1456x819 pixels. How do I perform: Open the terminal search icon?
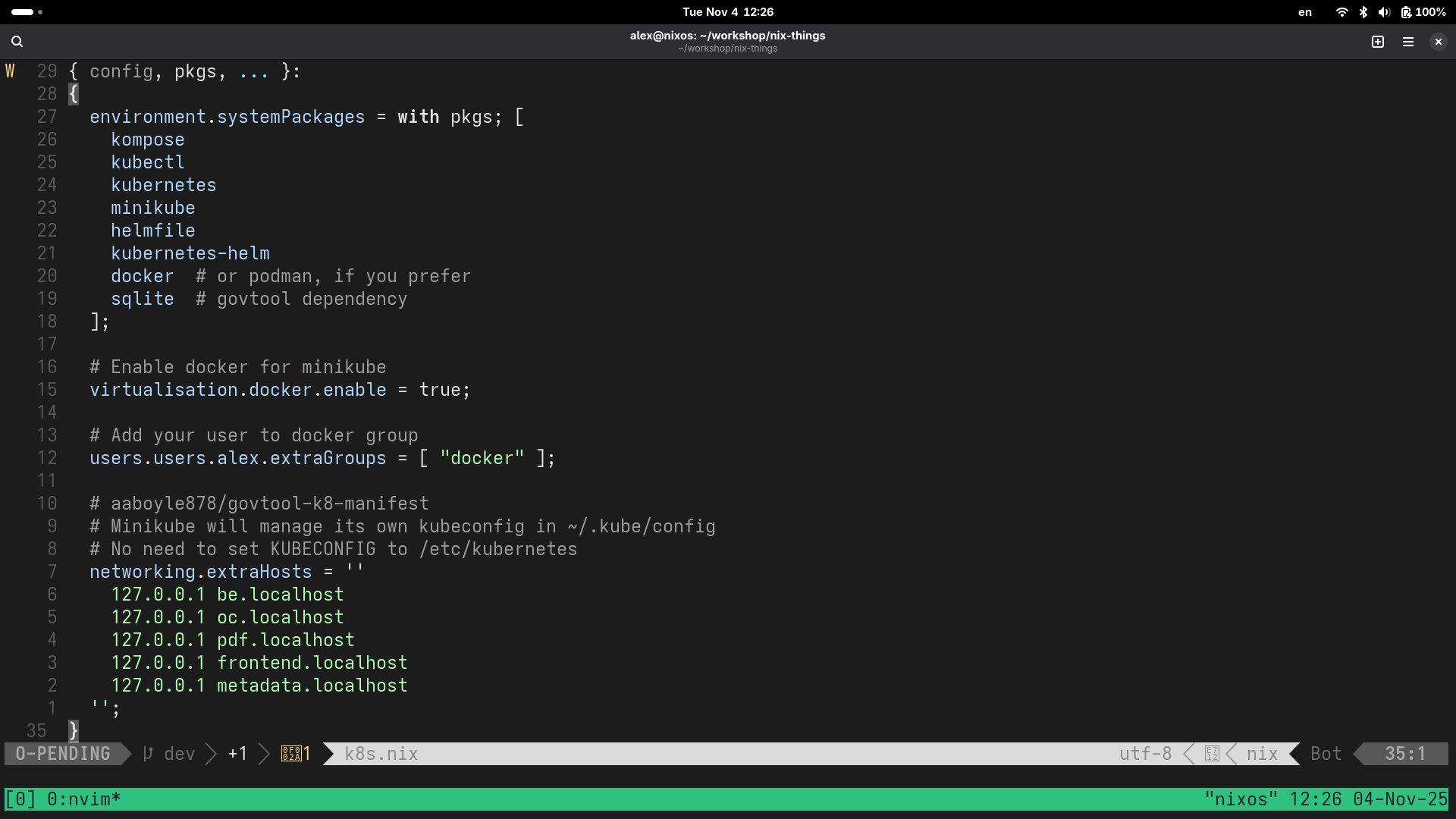click(x=17, y=42)
